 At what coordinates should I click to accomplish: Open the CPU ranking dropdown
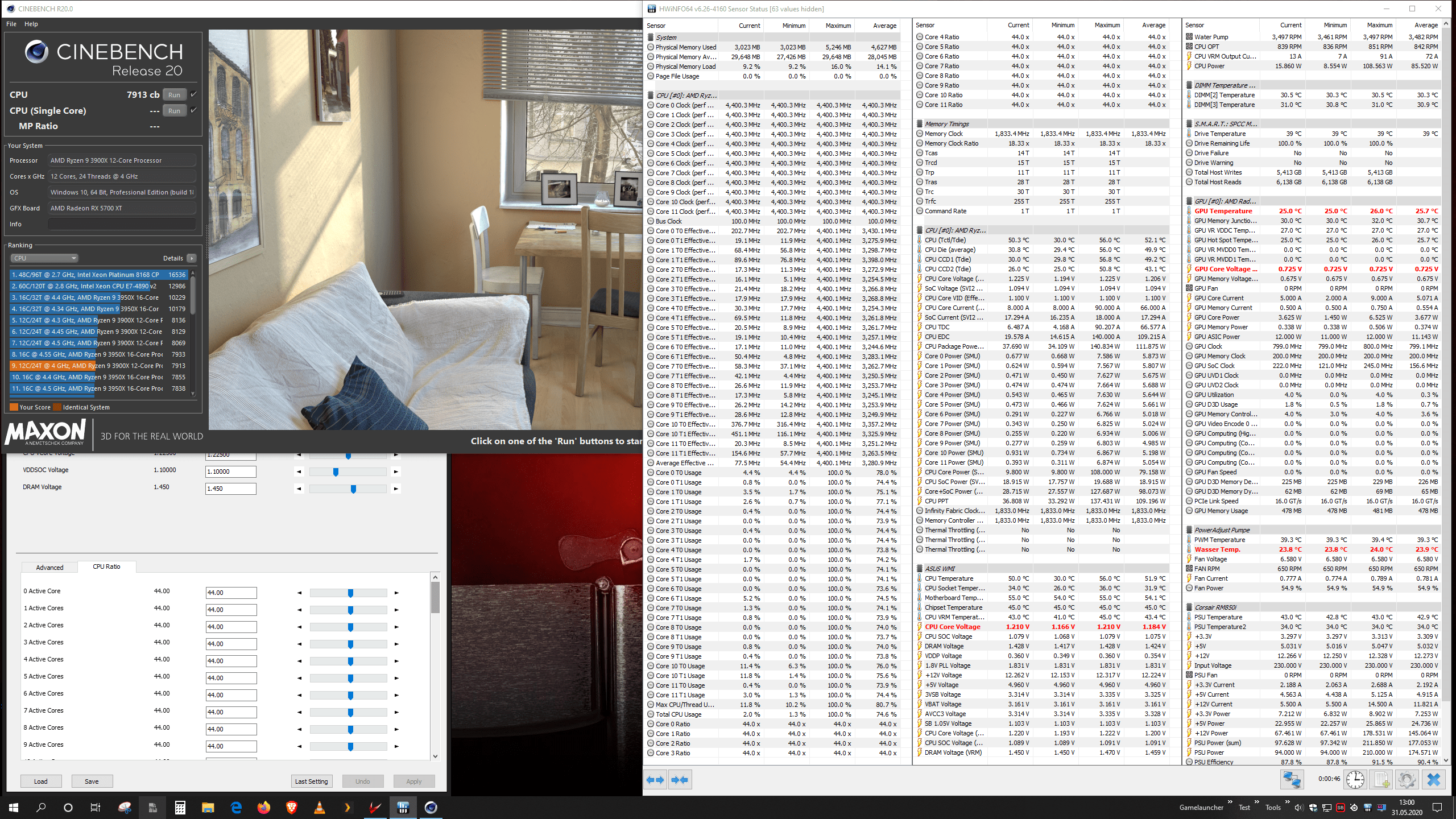tap(44, 258)
